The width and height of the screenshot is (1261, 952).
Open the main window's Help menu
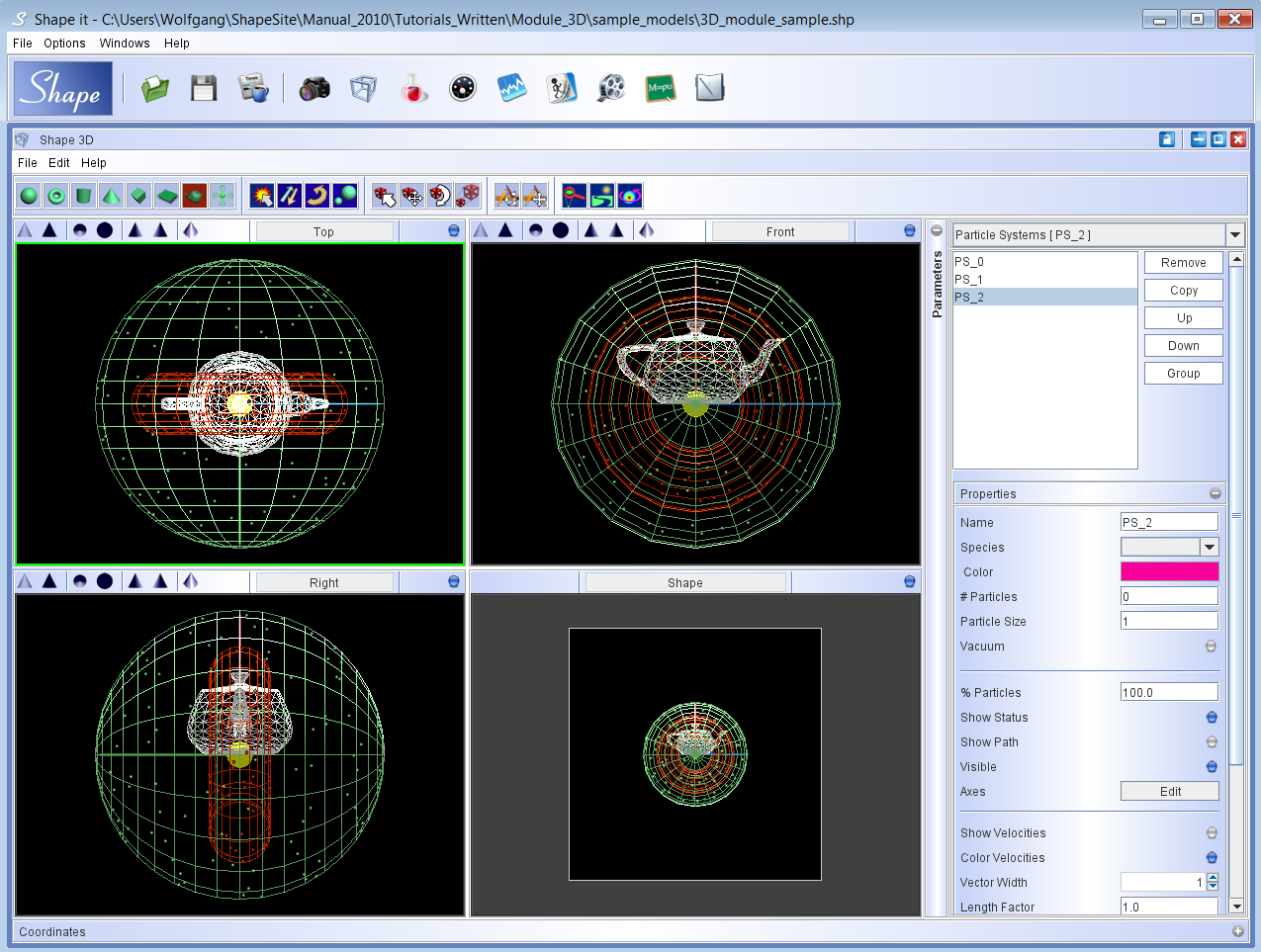click(x=177, y=43)
